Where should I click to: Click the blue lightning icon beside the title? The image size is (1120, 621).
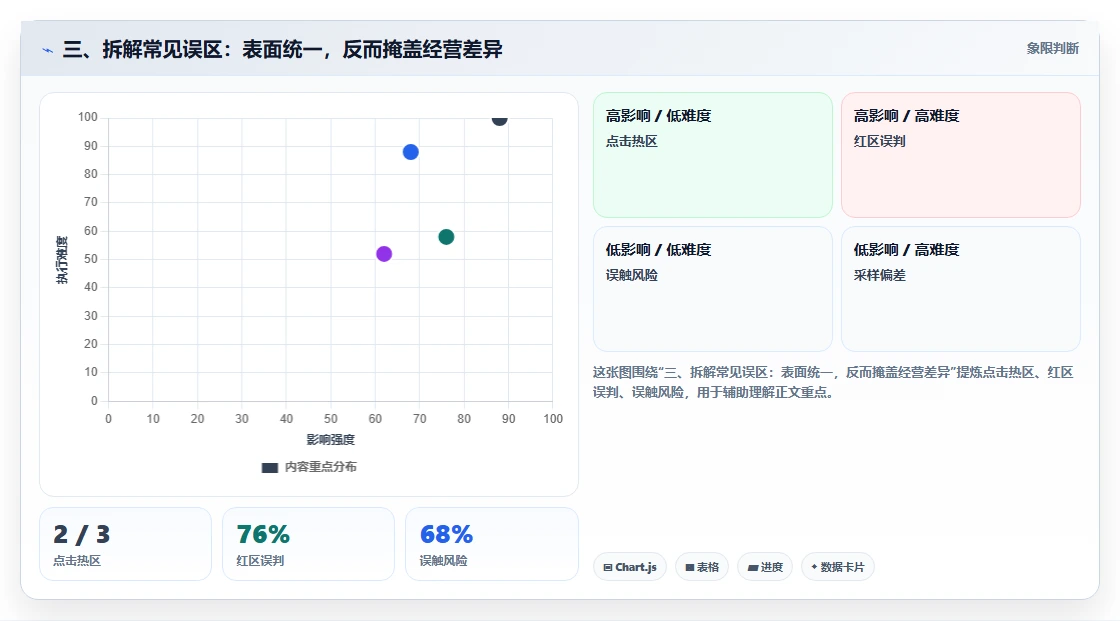47,50
